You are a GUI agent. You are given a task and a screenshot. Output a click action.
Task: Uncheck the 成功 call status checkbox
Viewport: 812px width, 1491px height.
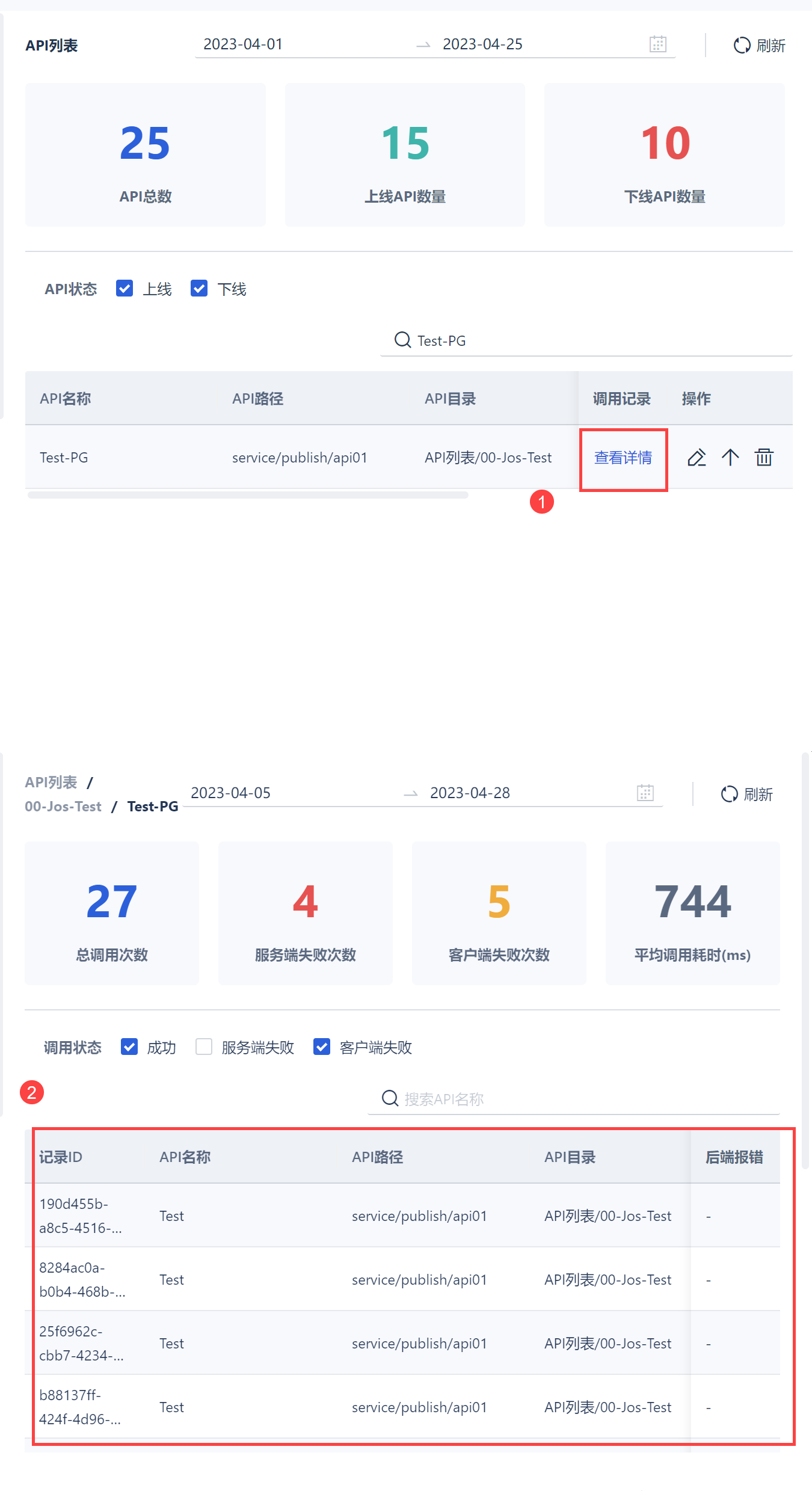tap(129, 1047)
